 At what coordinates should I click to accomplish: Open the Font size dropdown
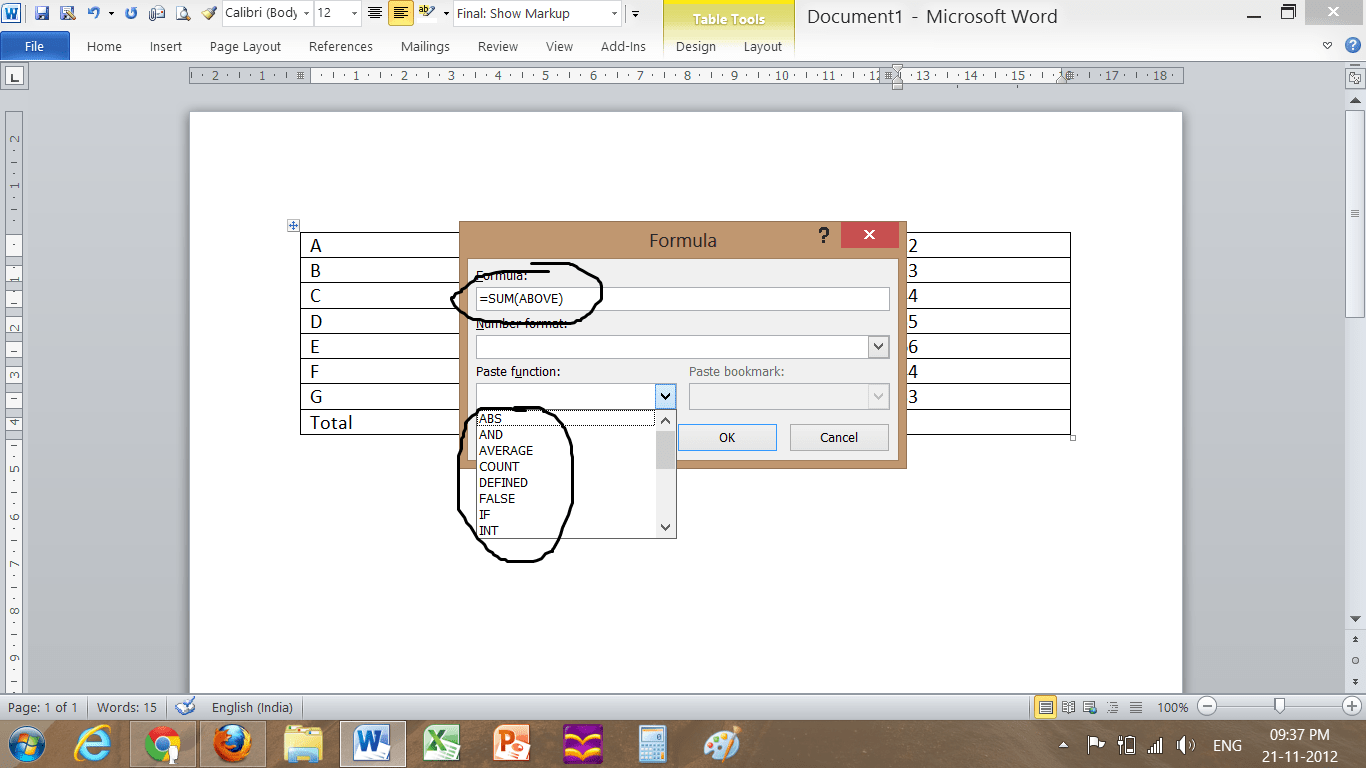[354, 13]
